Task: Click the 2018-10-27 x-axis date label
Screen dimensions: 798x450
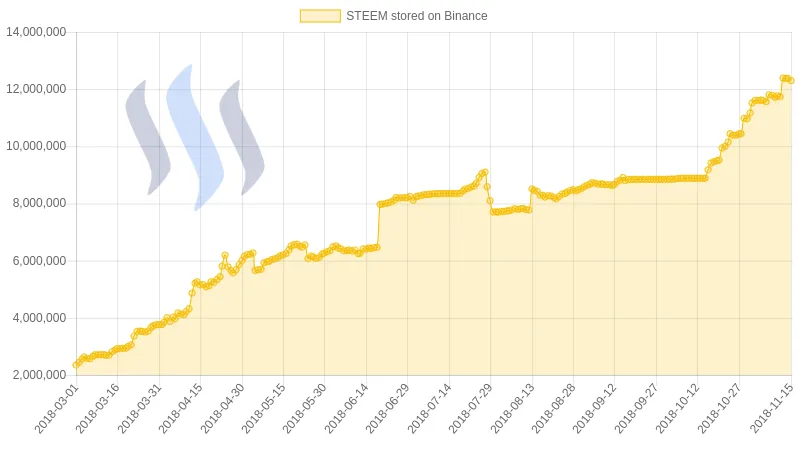Action: pyautogui.click(x=718, y=408)
